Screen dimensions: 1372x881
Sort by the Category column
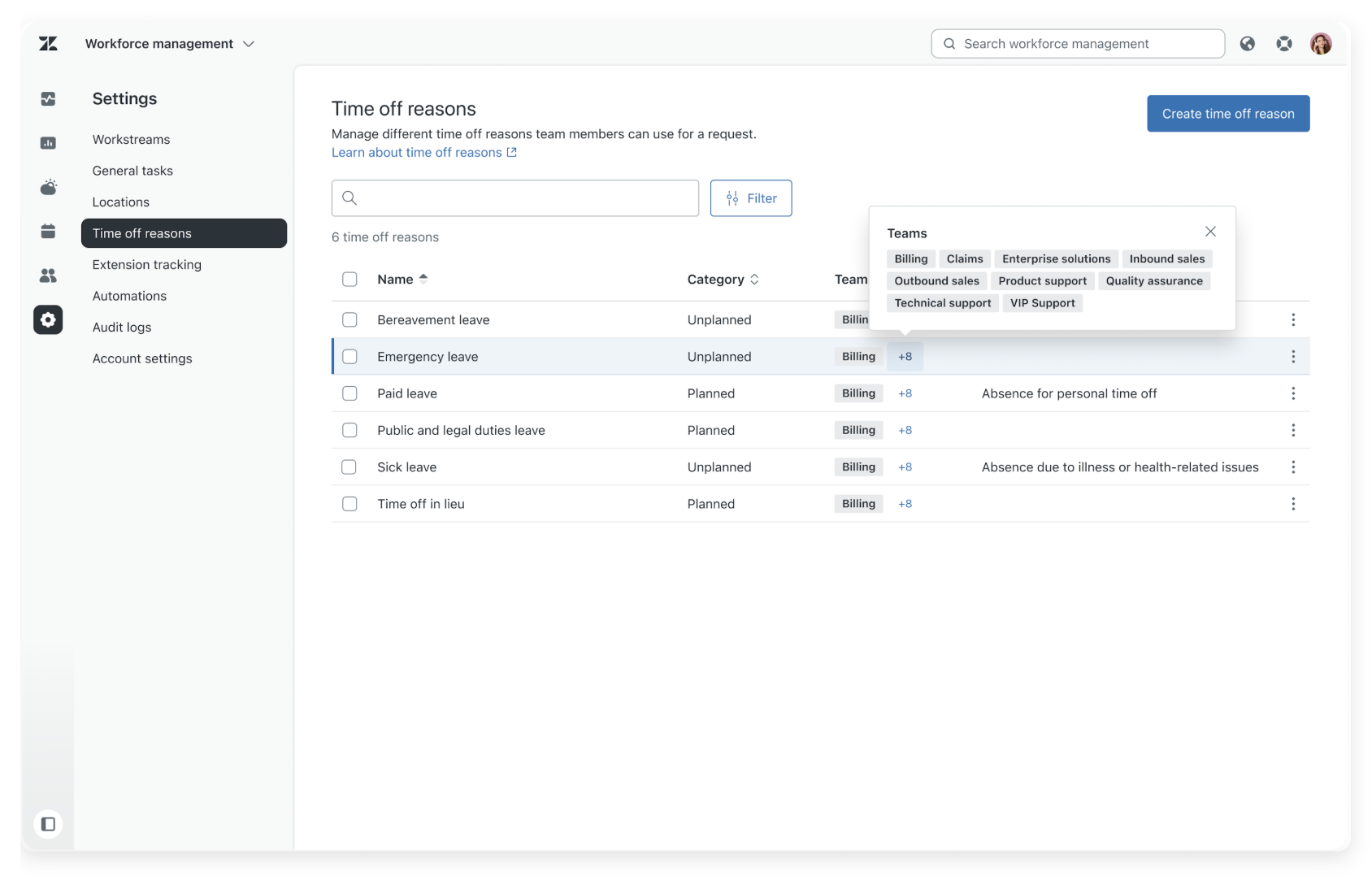[723, 280]
